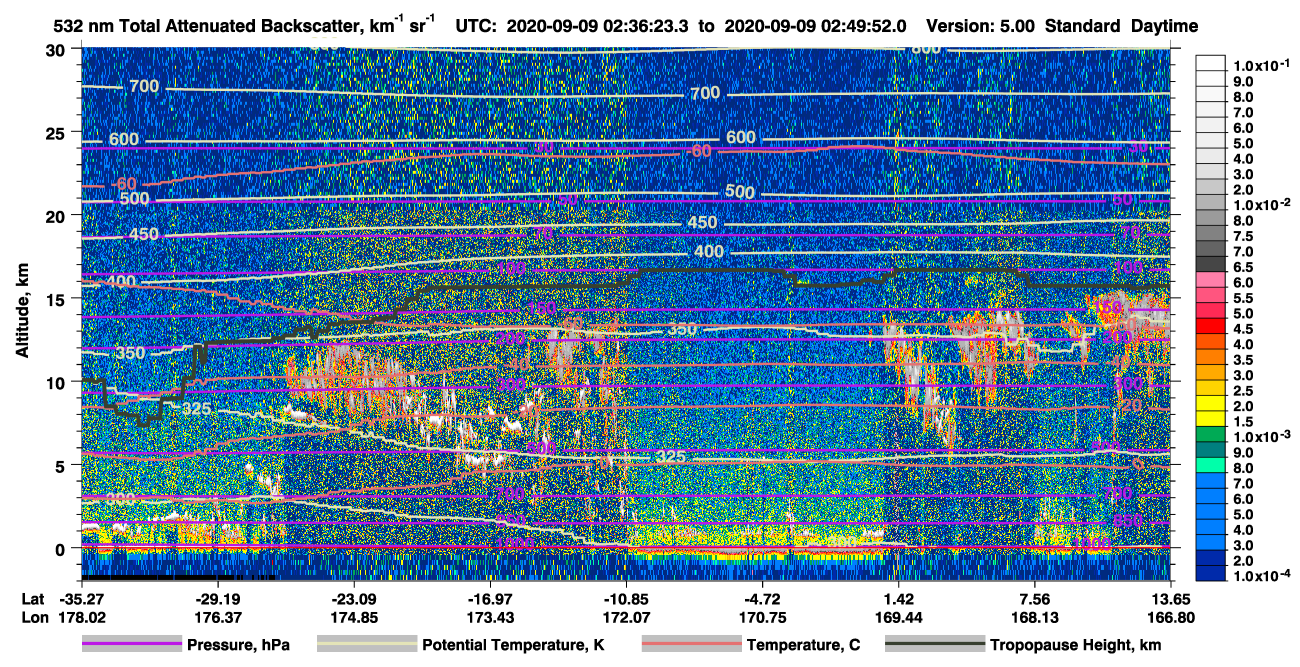Click the longitude value "173.43"

491,617
